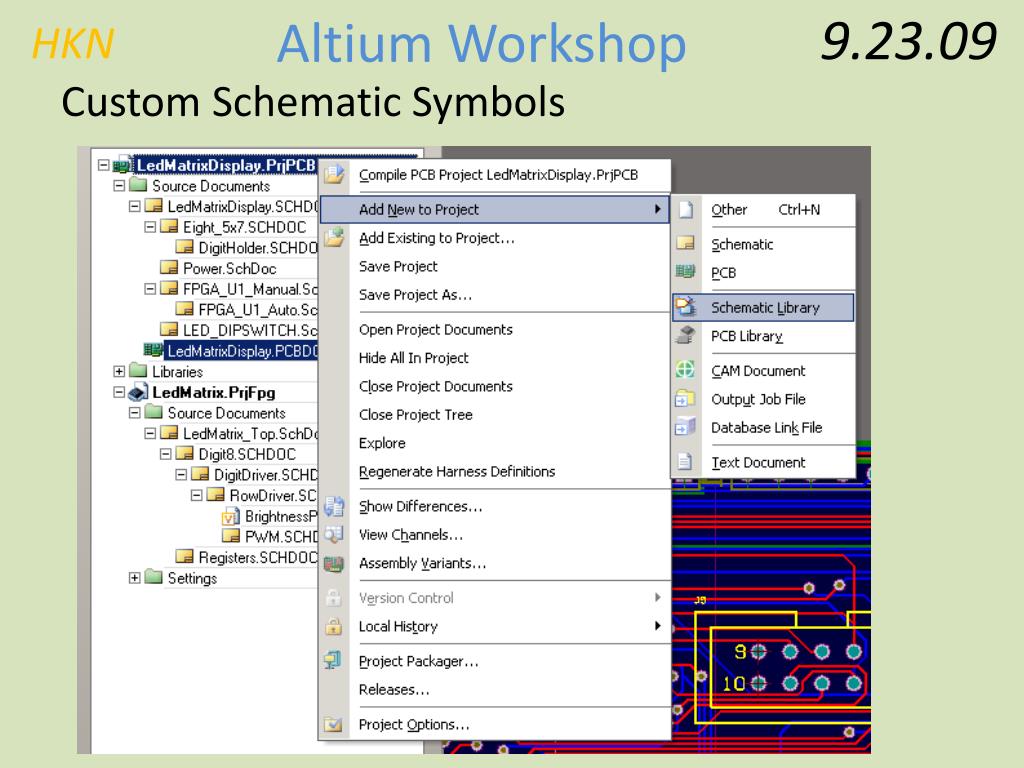Open the Add New to Project submenu
Image resolution: width=1024 pixels, height=768 pixels.
[495, 210]
